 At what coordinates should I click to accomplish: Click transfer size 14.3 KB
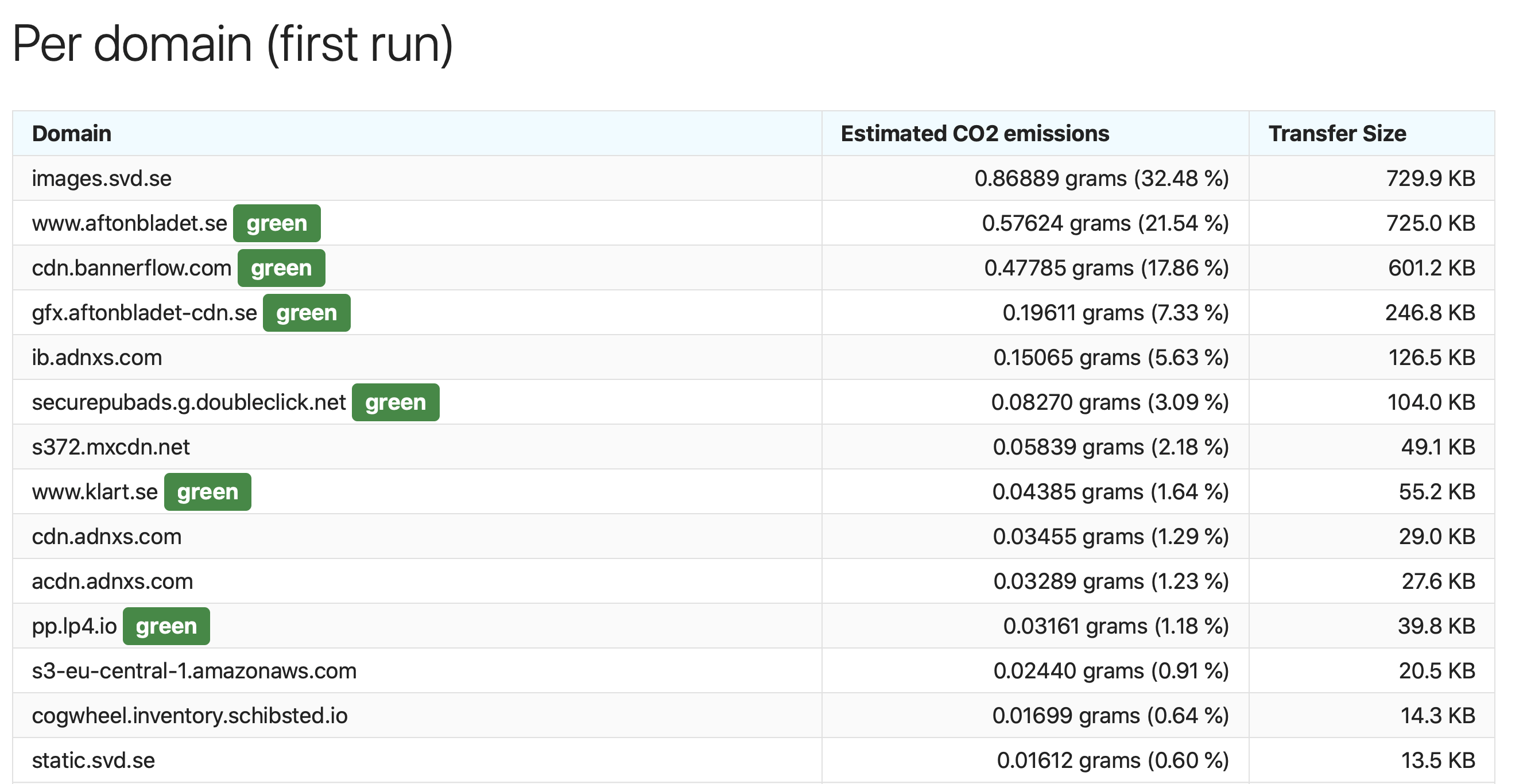pyautogui.click(x=1437, y=716)
